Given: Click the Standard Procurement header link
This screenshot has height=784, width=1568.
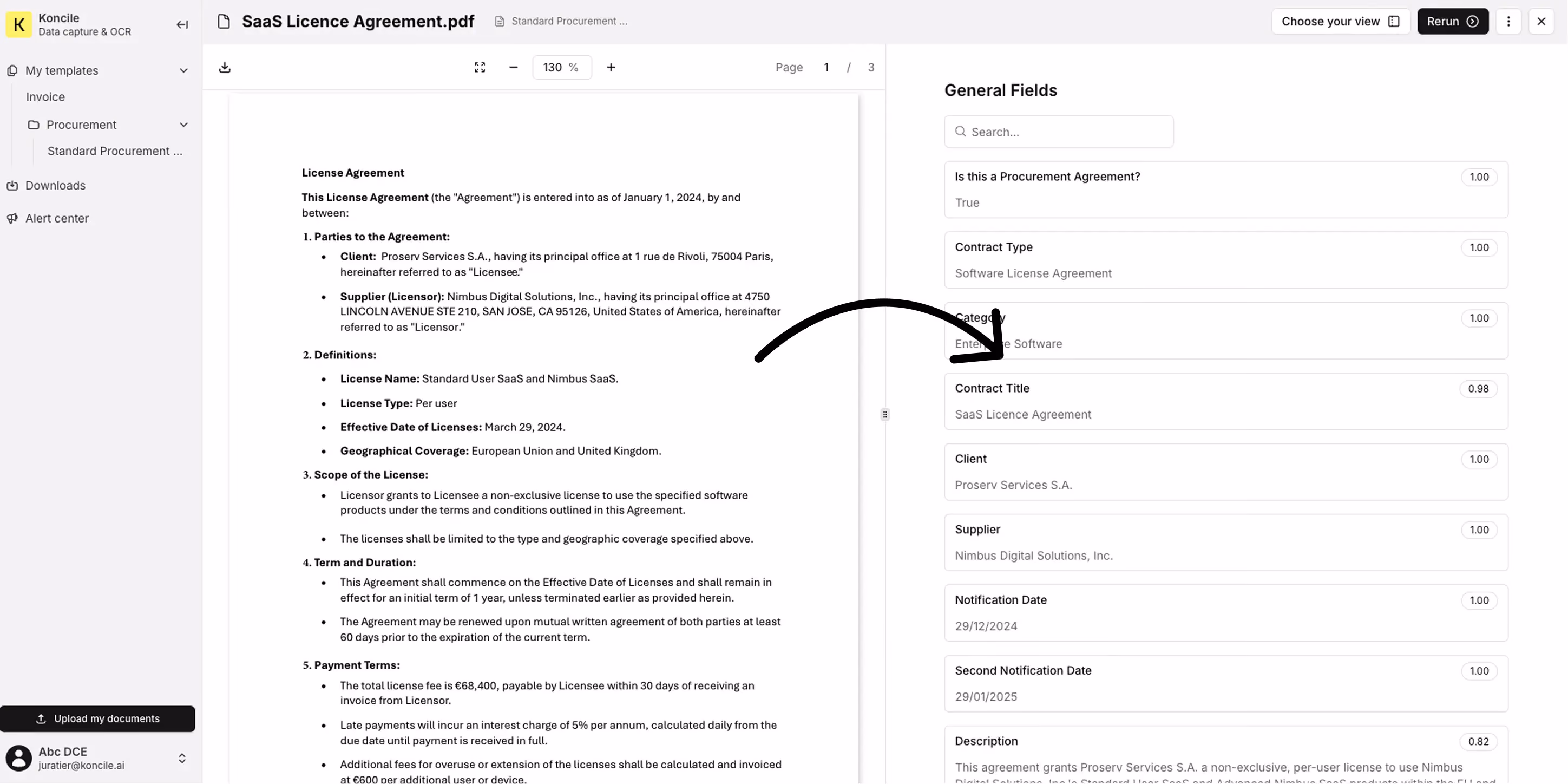Looking at the screenshot, I should point(569,21).
